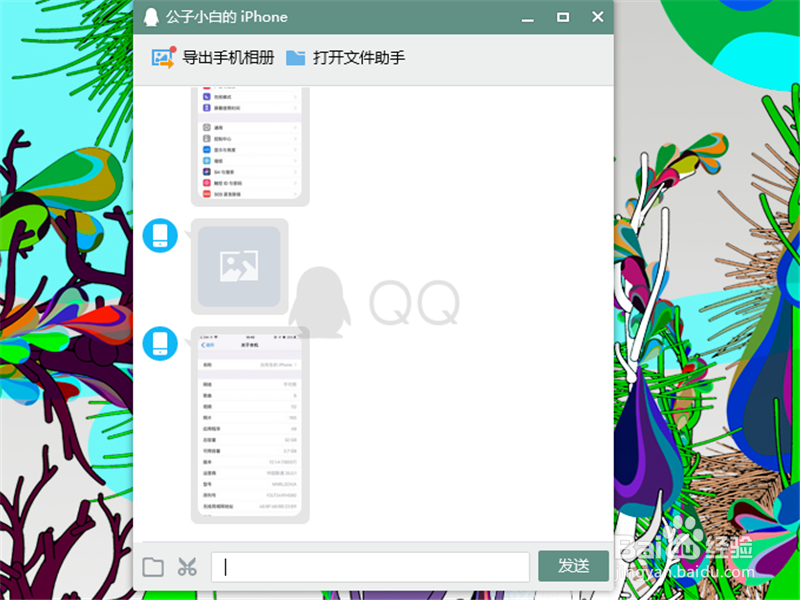Viewport: 800px width, 600px height.
Task: Click the window title 公子小白的 iPhone
Action: (227, 17)
